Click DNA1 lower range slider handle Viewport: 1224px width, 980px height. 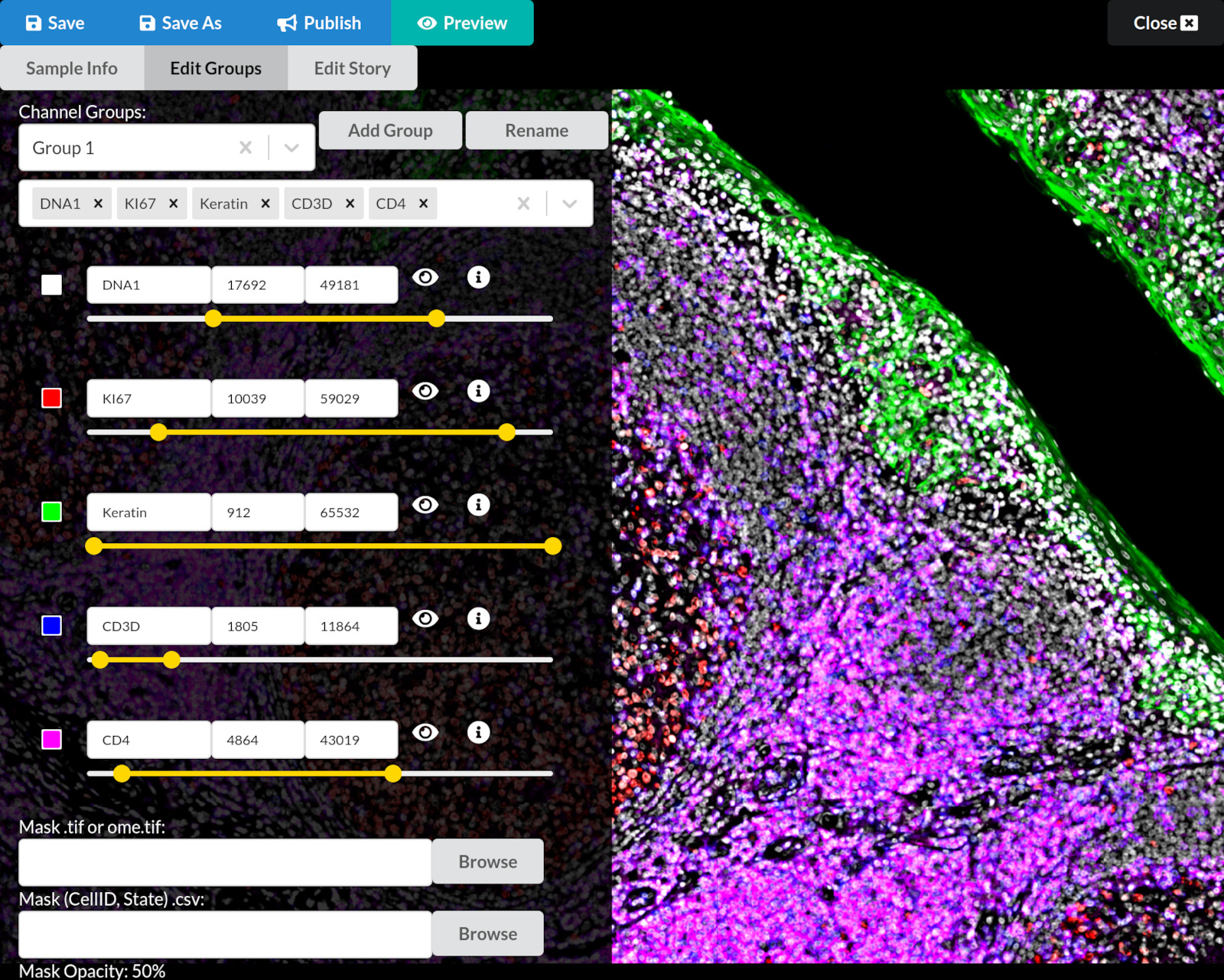click(213, 318)
